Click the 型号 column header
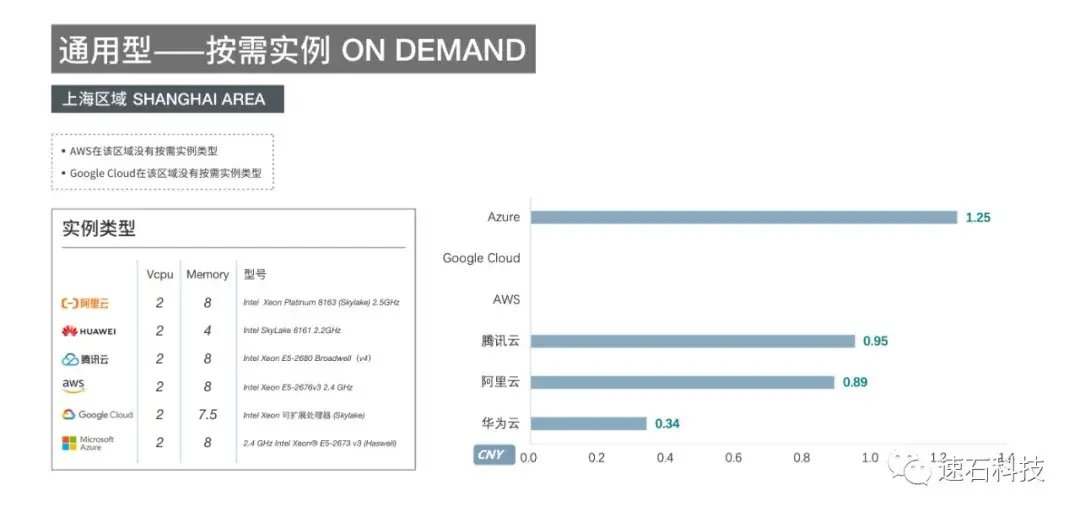The height and width of the screenshot is (517, 1080). [254, 275]
